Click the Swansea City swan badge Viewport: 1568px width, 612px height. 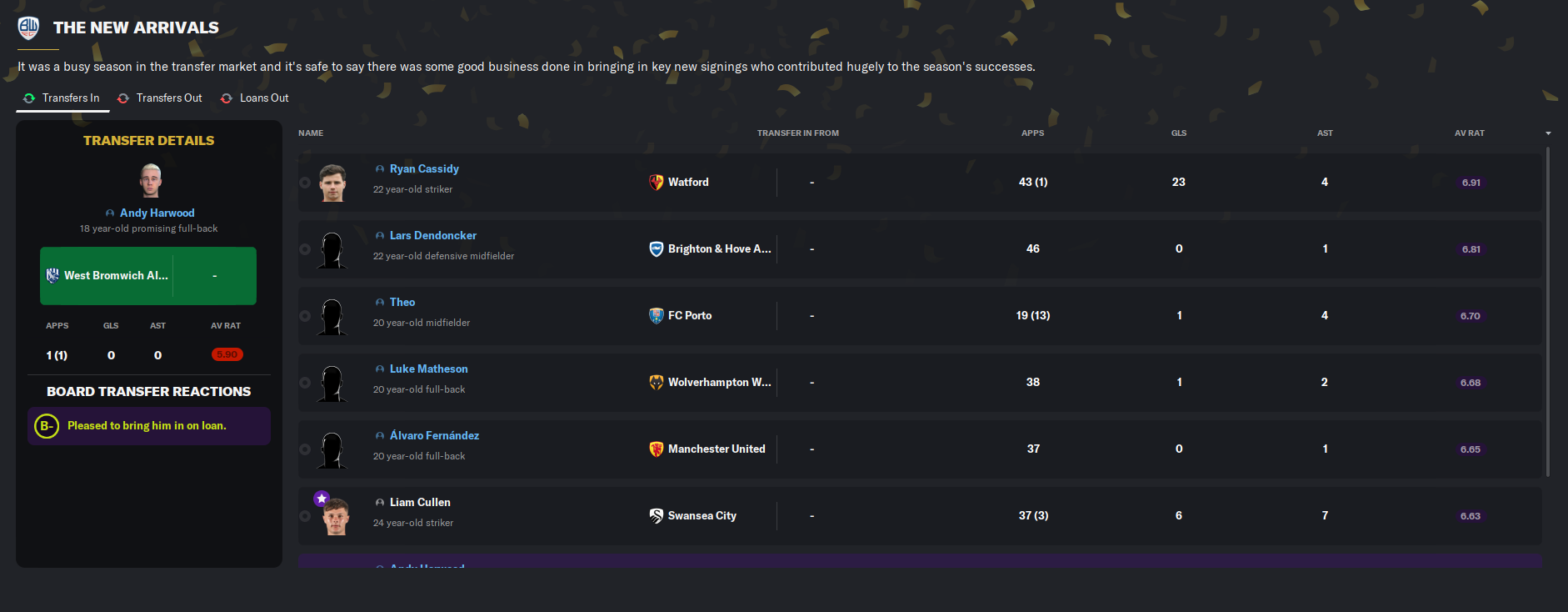tap(657, 515)
